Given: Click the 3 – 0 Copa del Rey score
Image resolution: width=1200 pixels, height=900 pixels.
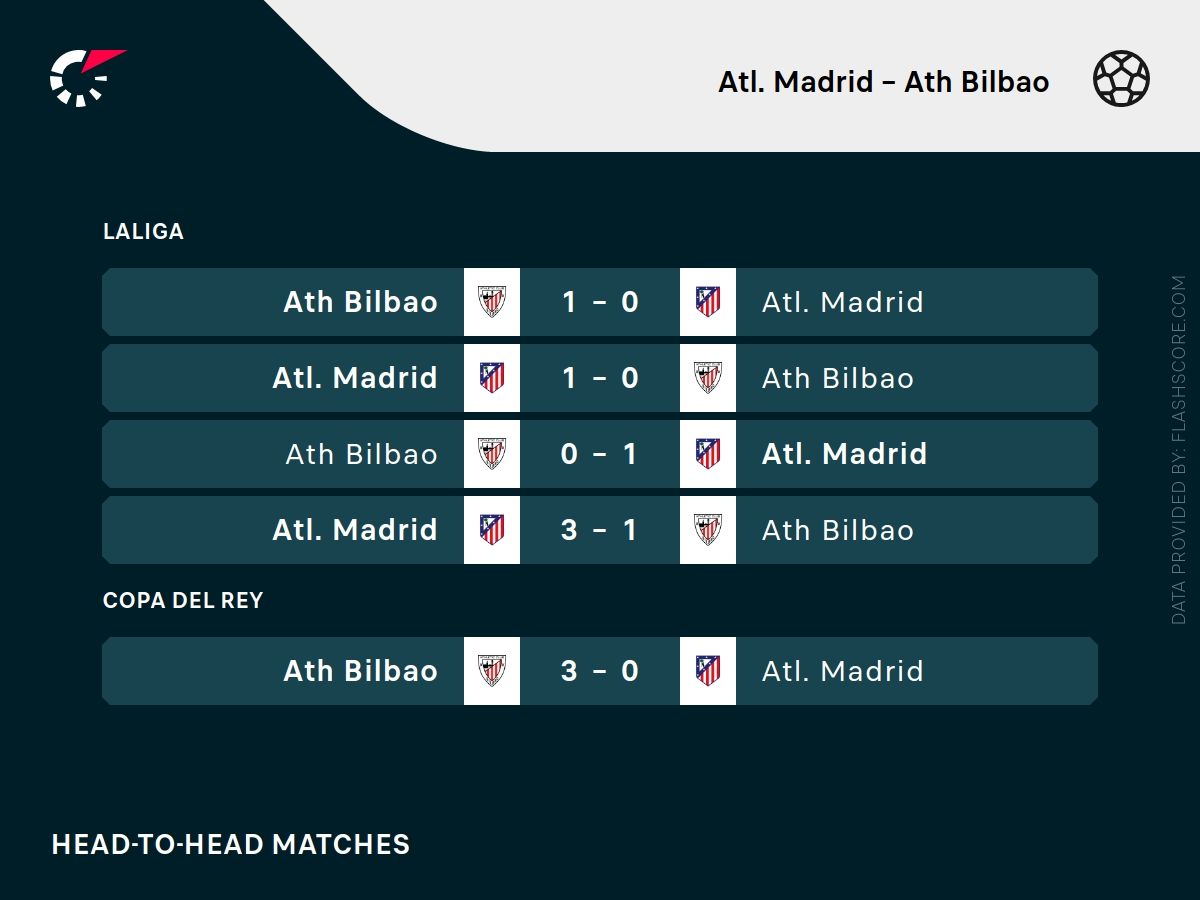Looking at the screenshot, I should tap(600, 671).
